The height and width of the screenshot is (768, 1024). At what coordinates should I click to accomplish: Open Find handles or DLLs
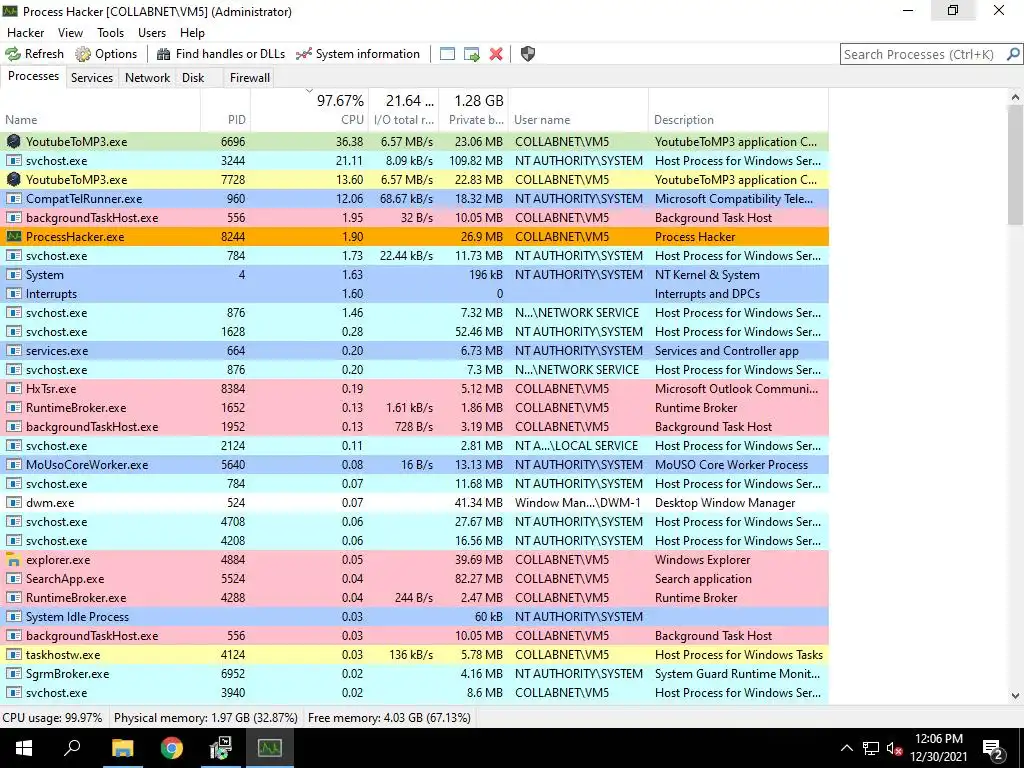(221, 54)
